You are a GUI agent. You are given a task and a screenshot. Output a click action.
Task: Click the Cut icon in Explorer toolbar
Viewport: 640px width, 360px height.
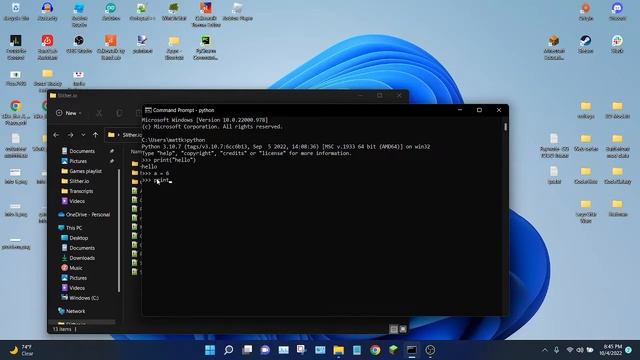tap(99, 113)
